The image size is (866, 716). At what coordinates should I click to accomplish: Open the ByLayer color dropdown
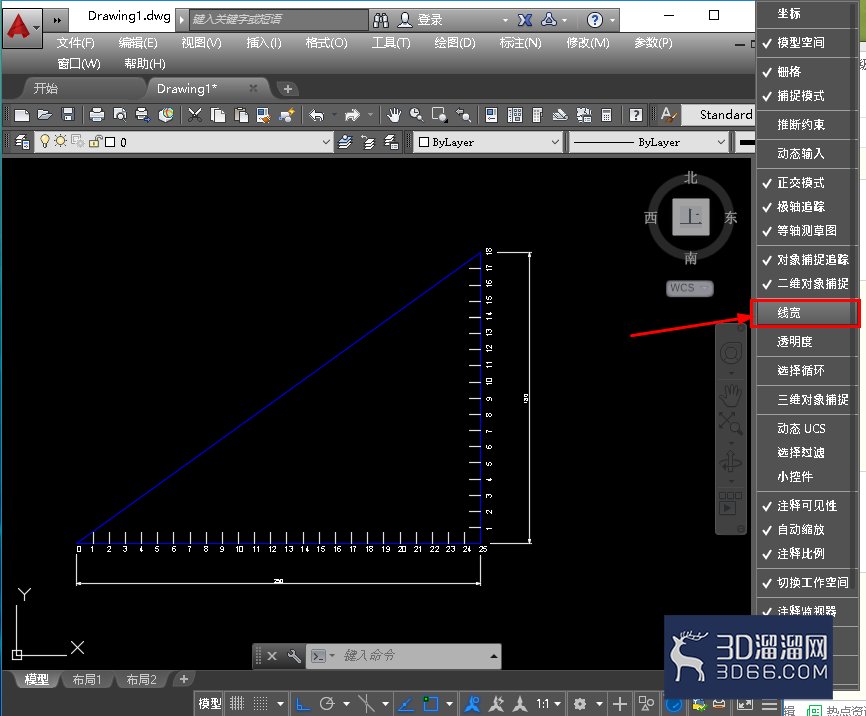488,142
